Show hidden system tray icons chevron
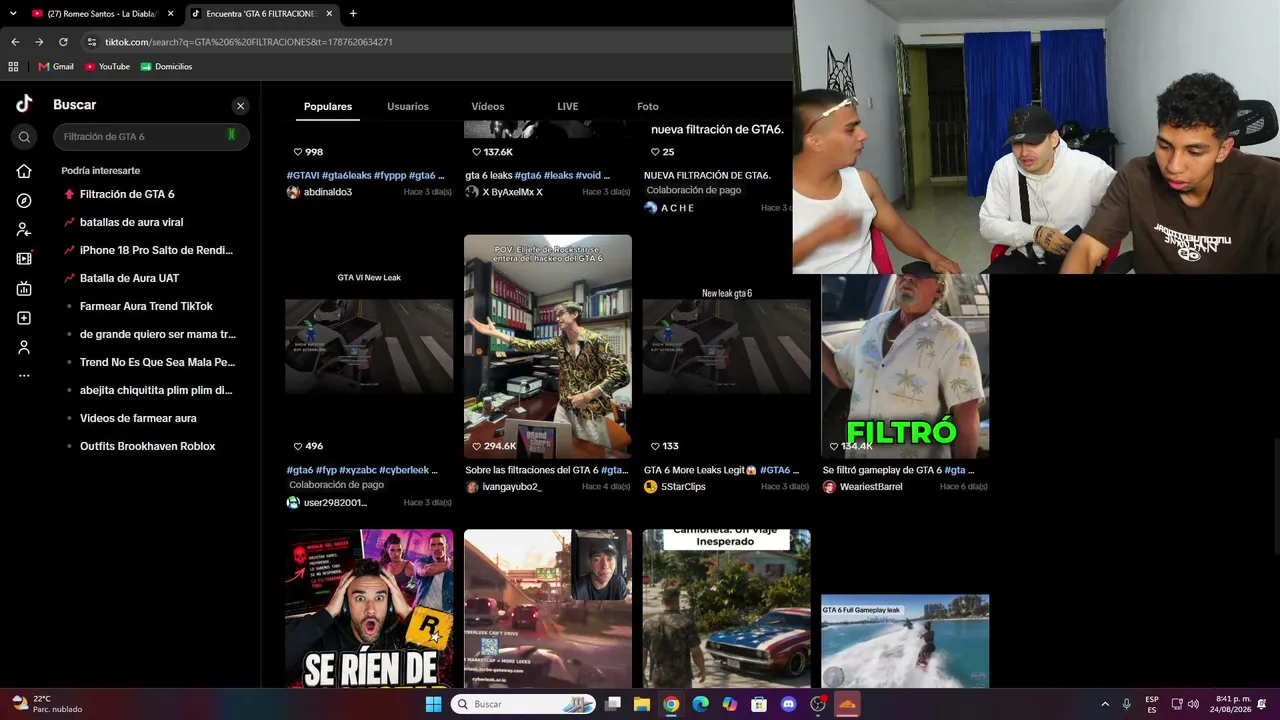 coord(1105,704)
